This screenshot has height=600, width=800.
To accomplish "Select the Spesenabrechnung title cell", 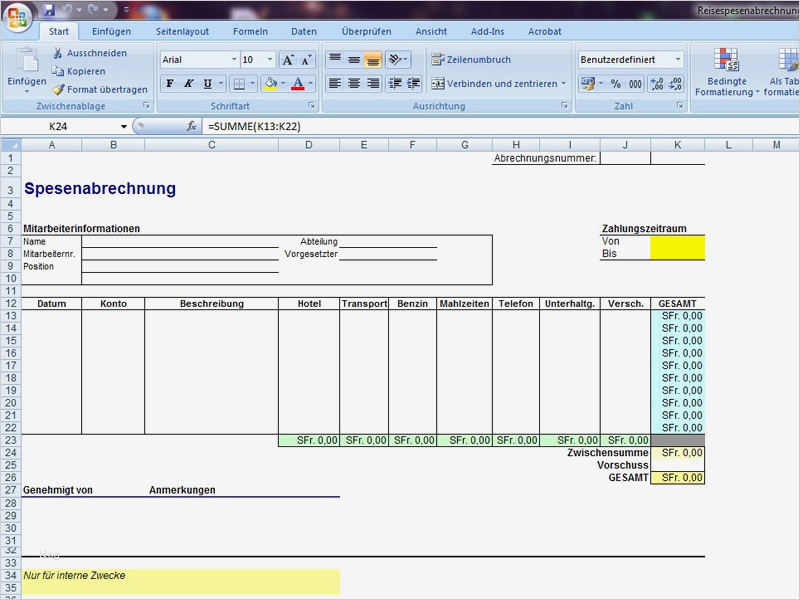I will point(100,189).
